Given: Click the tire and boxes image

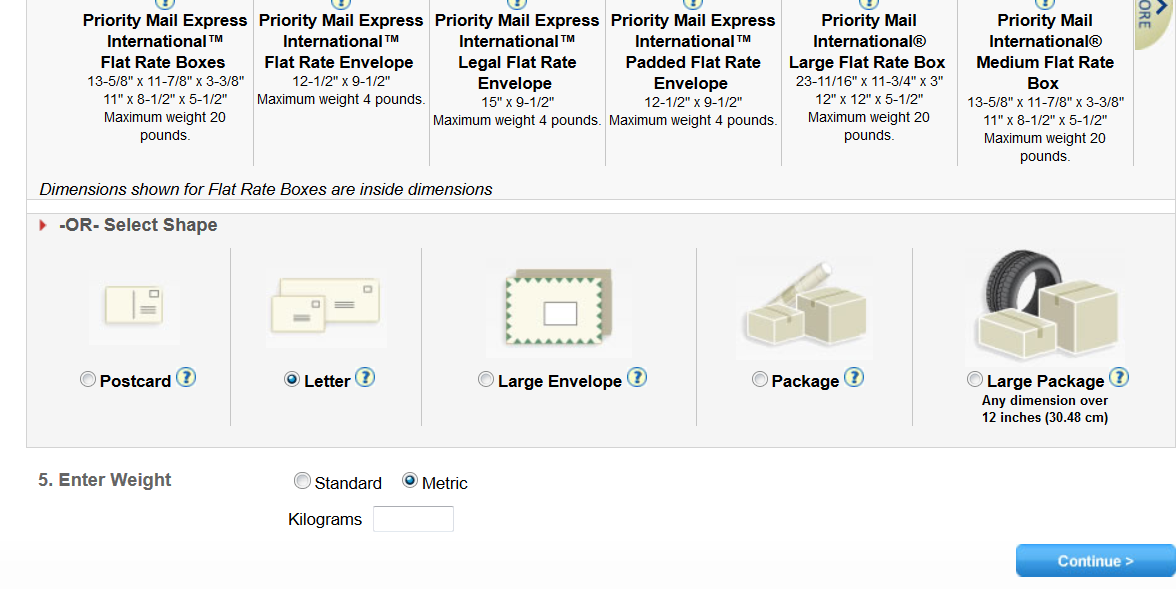Looking at the screenshot, I should (1043, 306).
